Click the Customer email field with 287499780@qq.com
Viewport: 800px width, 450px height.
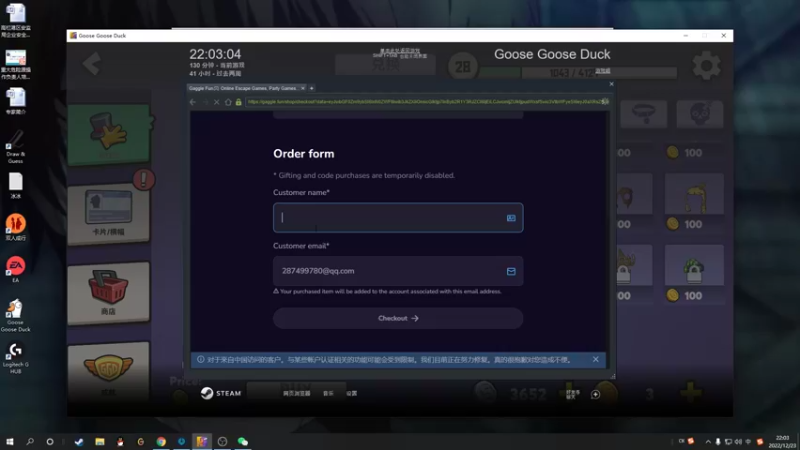point(398,271)
